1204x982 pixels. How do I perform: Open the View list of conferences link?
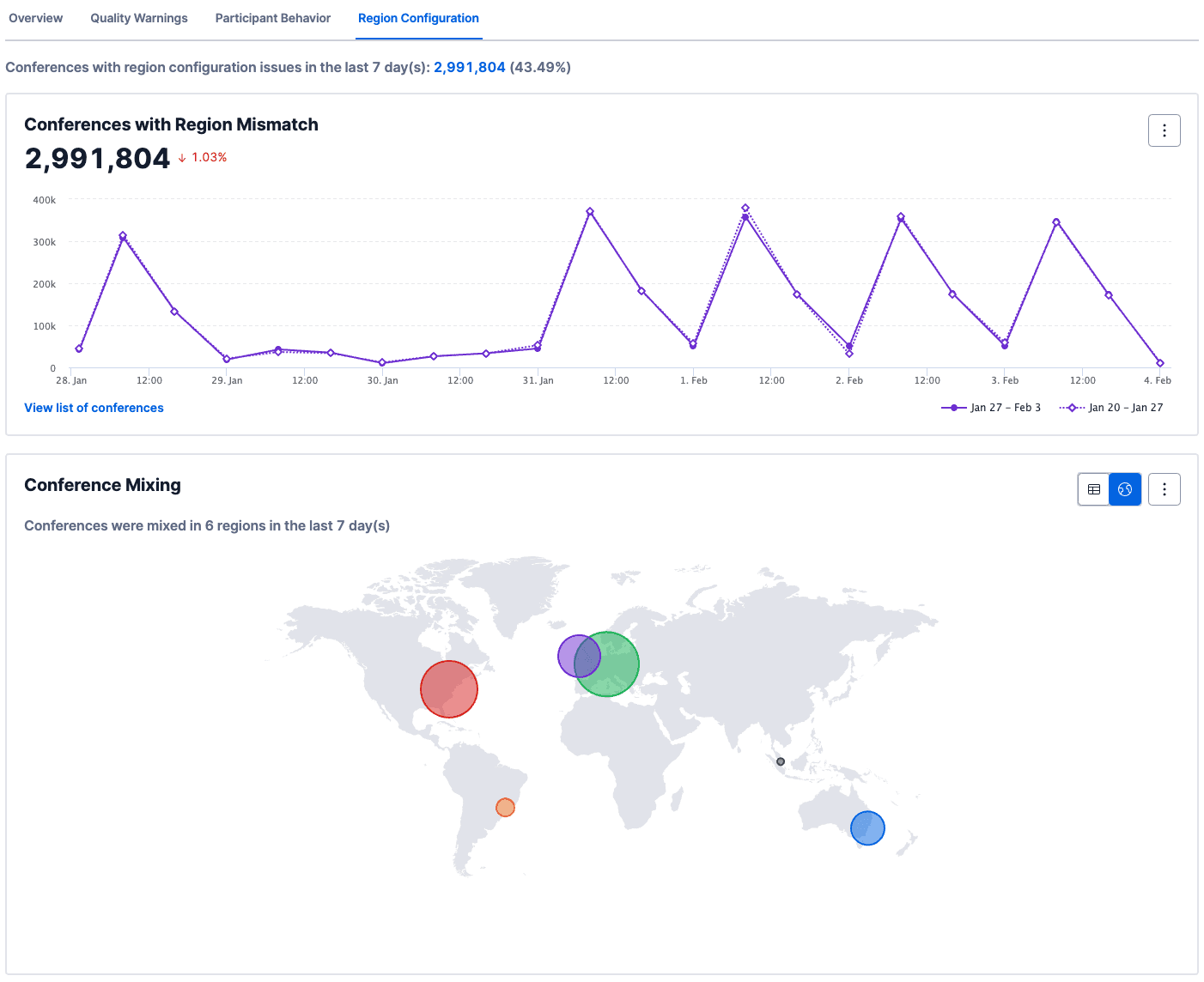[94, 408]
